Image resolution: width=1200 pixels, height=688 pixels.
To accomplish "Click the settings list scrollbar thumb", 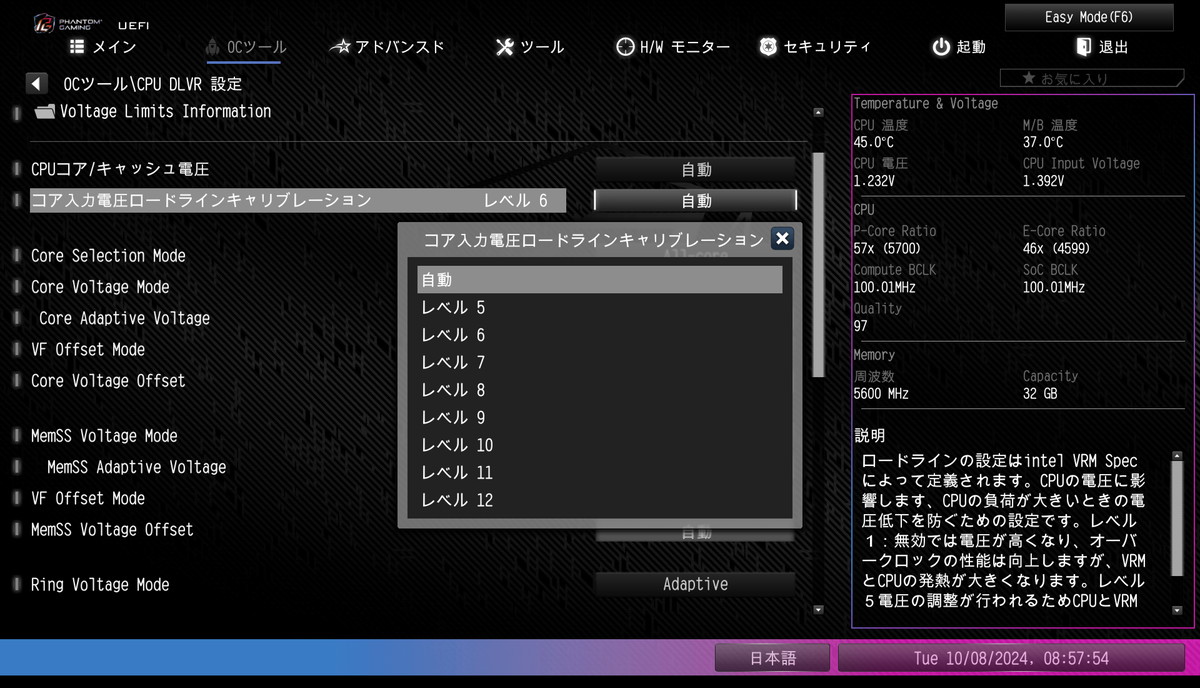I will [817, 265].
